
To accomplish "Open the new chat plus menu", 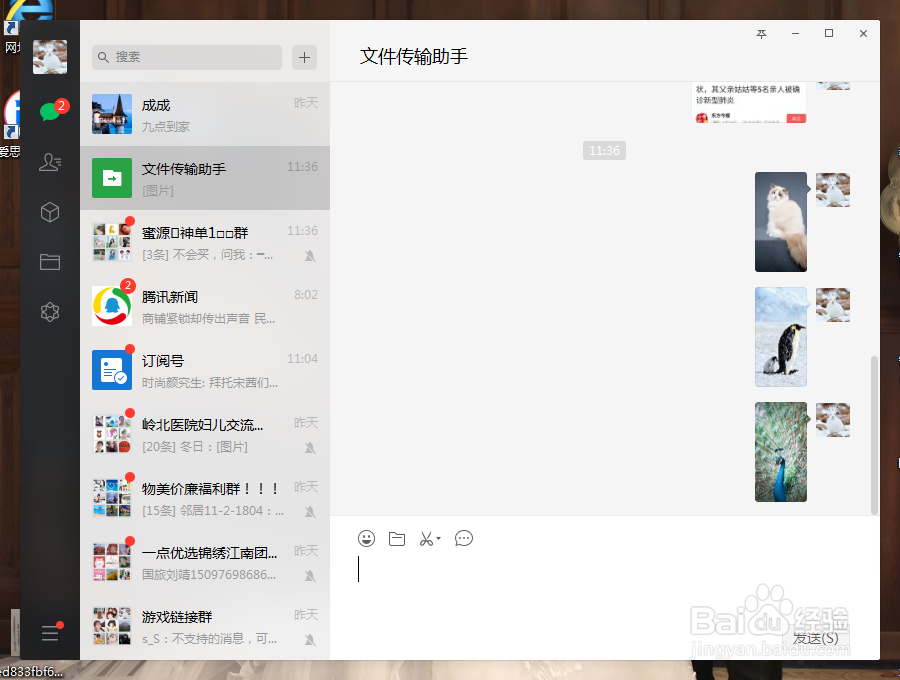I will pyautogui.click(x=303, y=58).
